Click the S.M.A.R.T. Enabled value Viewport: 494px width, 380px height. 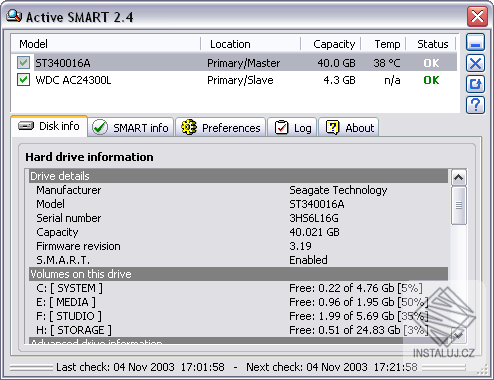308,260
